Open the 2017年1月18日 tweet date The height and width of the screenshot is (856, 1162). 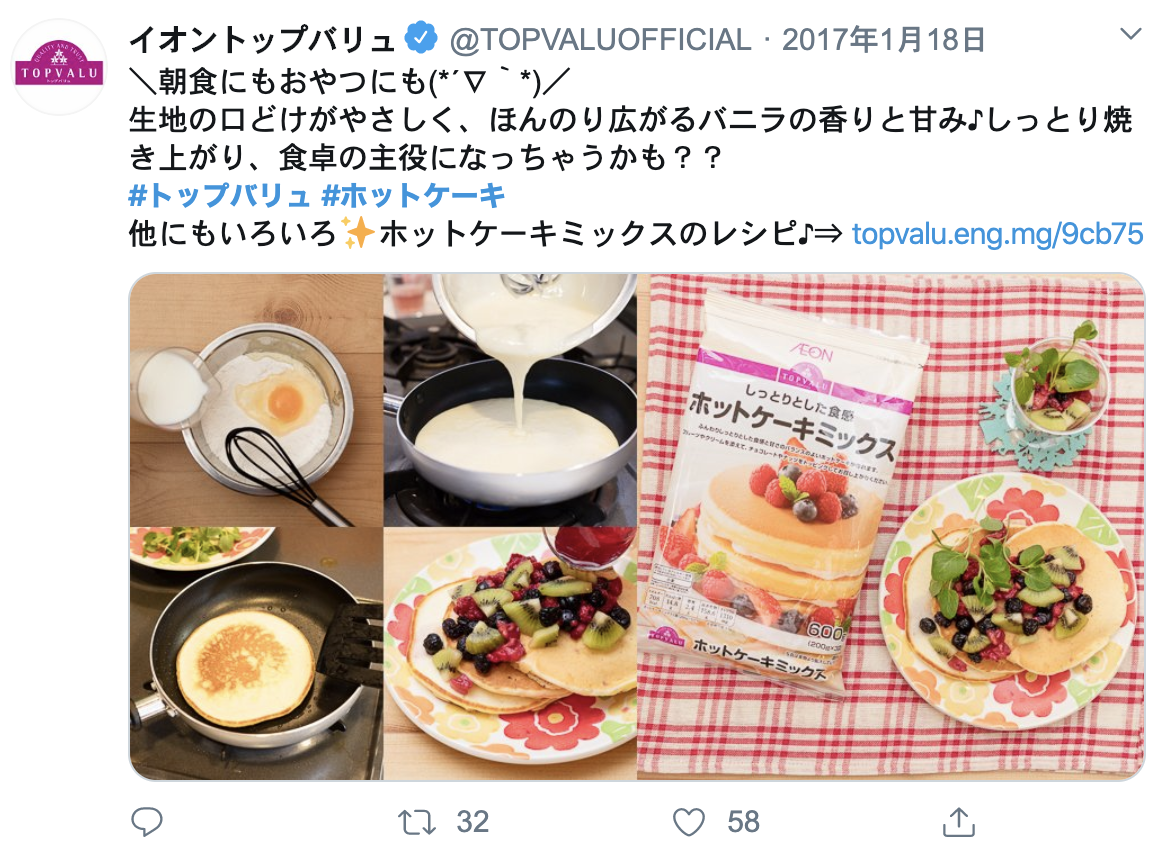(x=883, y=39)
